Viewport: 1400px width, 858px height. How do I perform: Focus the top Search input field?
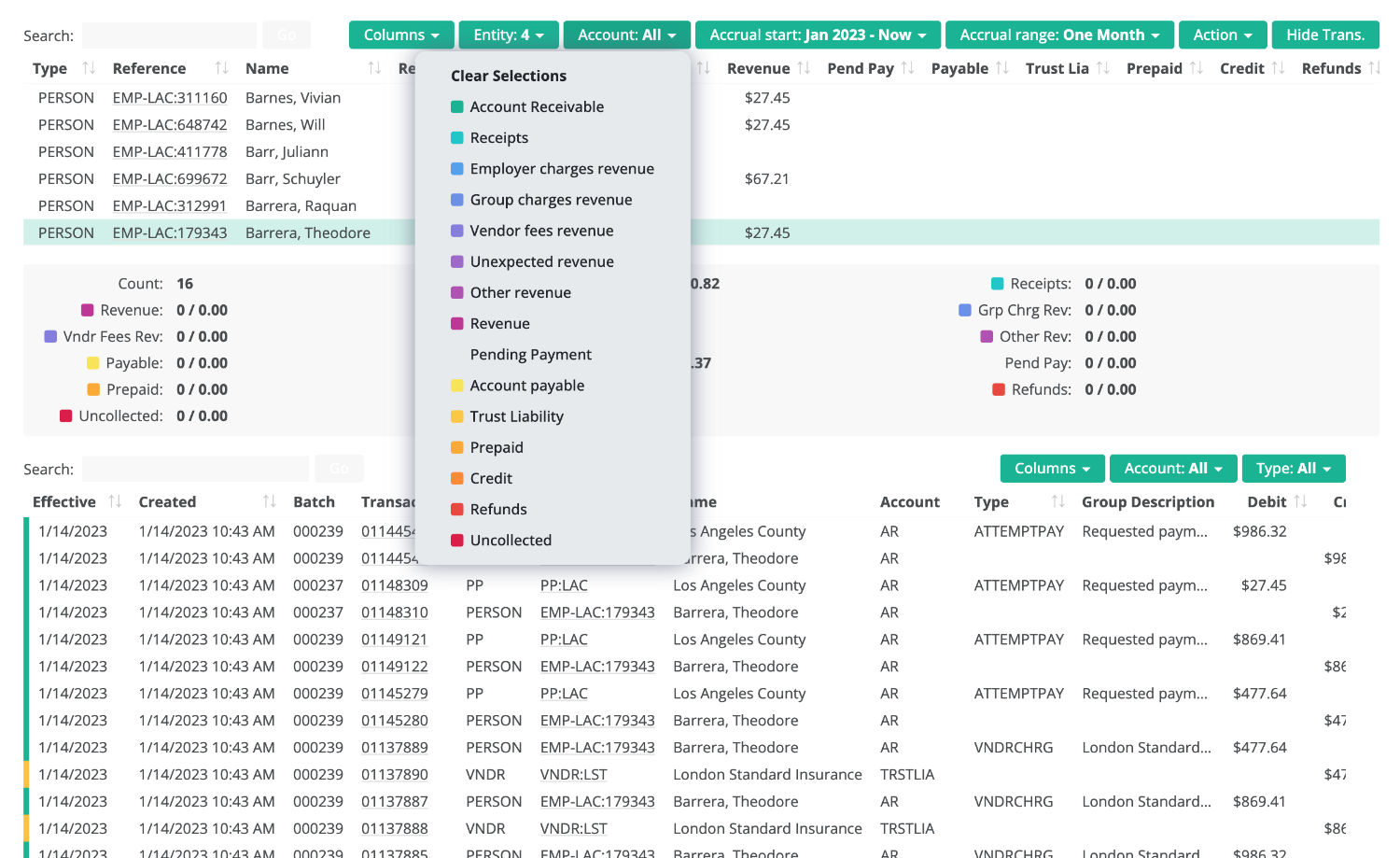[169, 35]
